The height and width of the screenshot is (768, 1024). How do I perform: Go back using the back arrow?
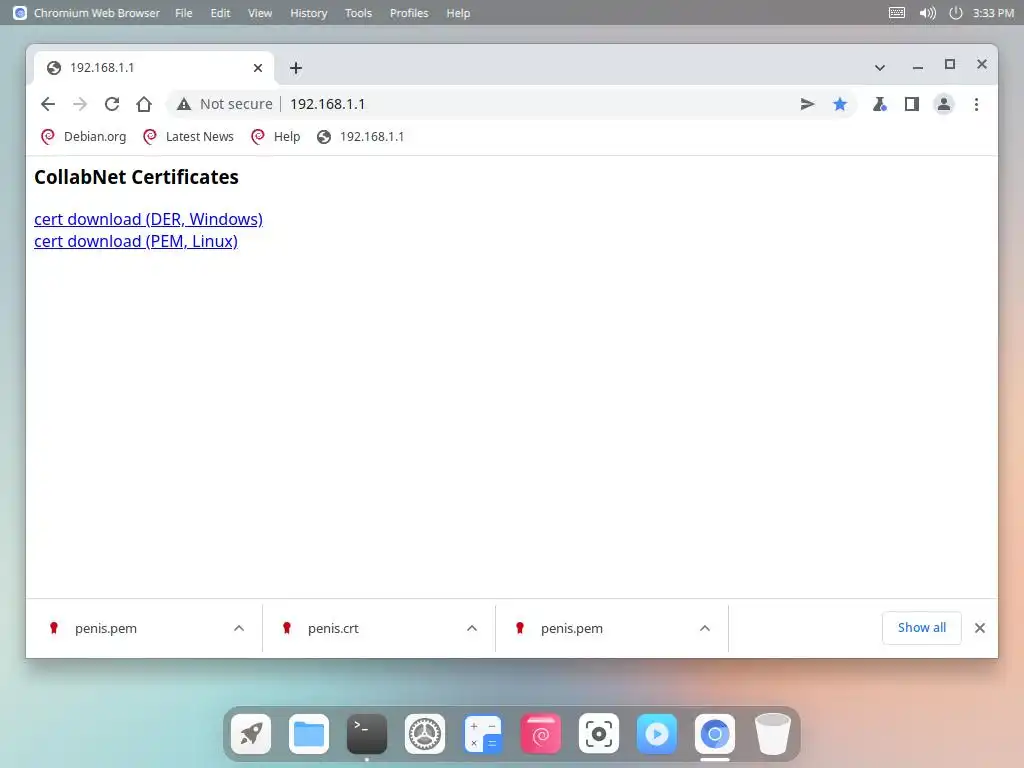click(48, 104)
